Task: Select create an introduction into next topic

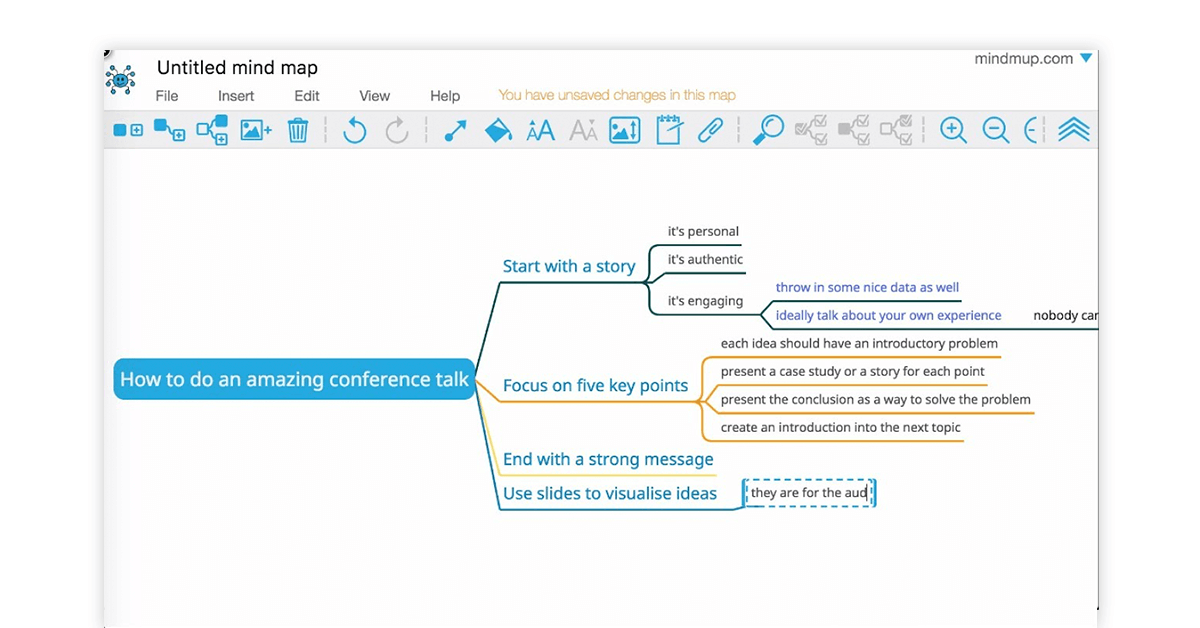Action: 840,427
